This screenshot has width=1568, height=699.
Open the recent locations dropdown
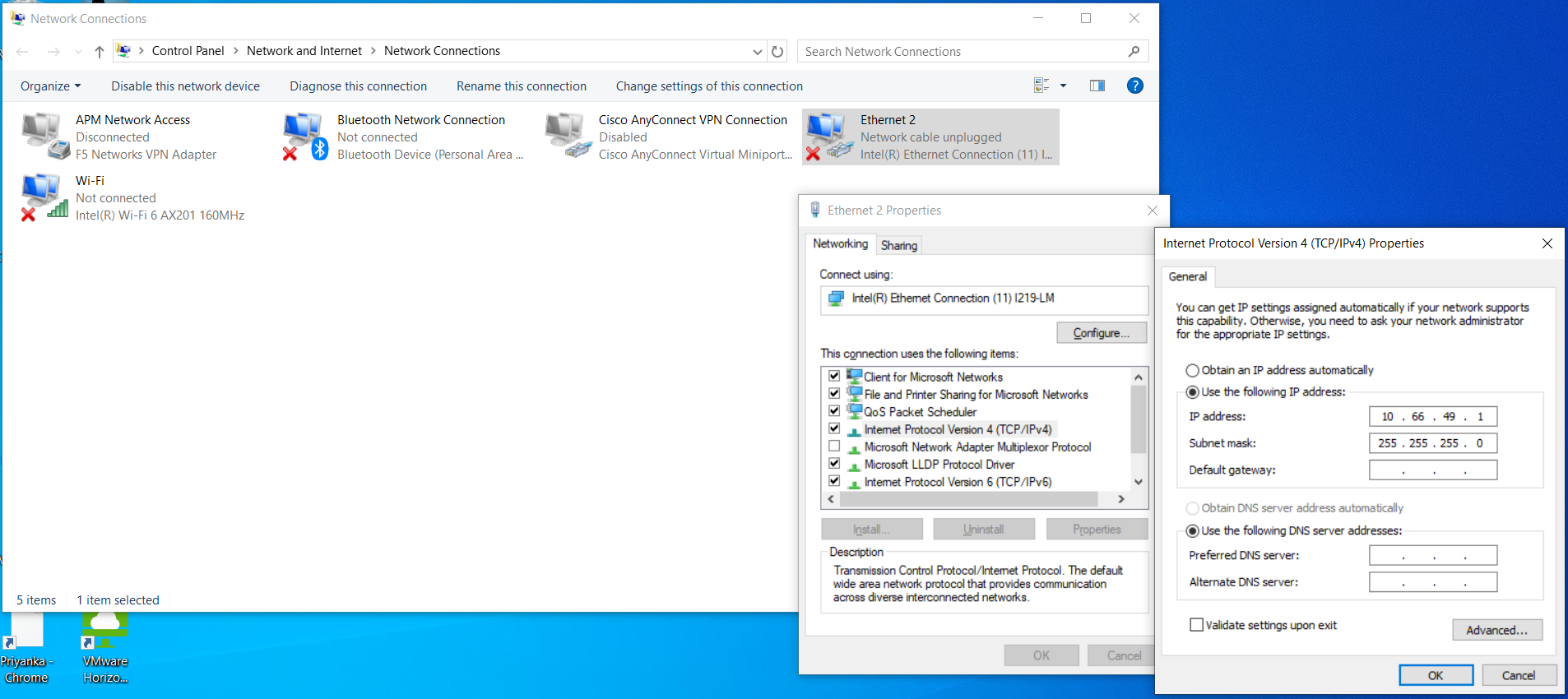pos(78,52)
